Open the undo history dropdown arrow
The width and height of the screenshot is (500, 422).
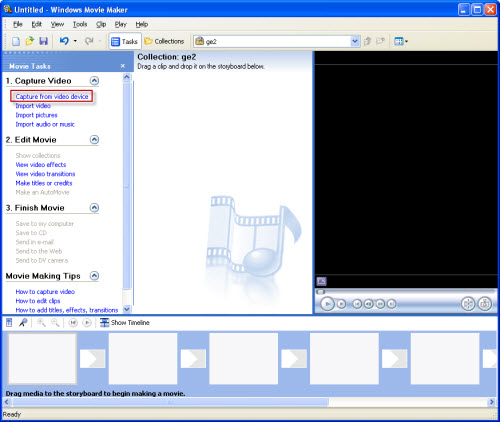click(75, 41)
